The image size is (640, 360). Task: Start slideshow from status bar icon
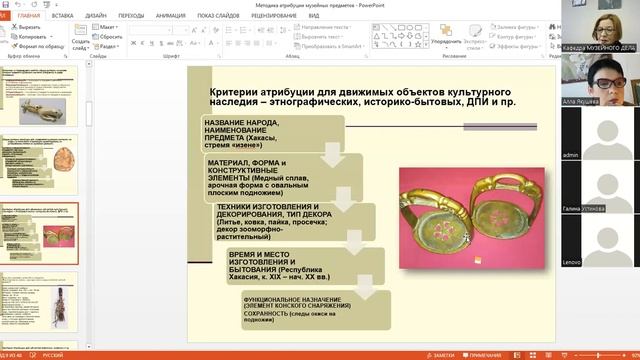tap(564, 356)
